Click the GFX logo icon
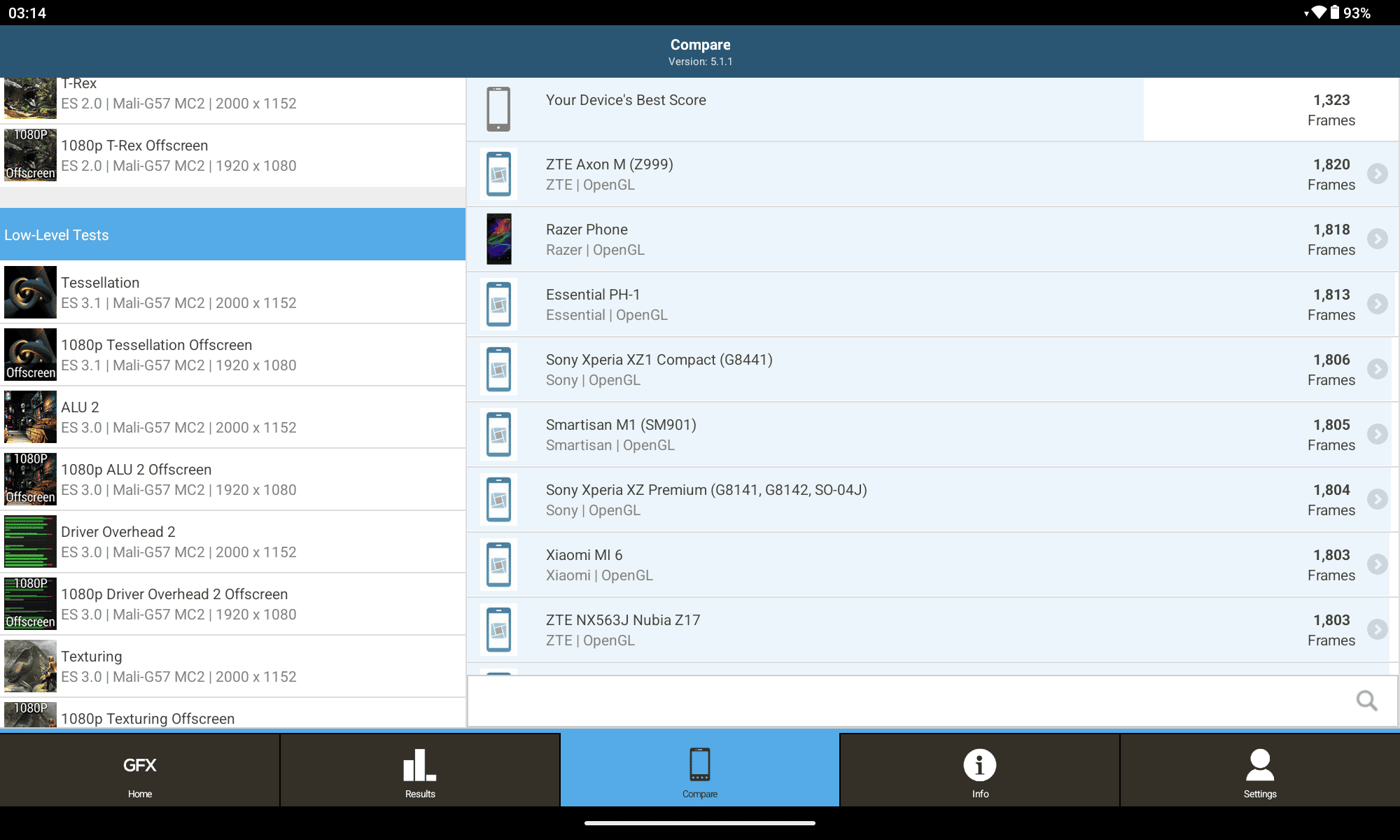Screen dimensions: 1400x840 140,765
